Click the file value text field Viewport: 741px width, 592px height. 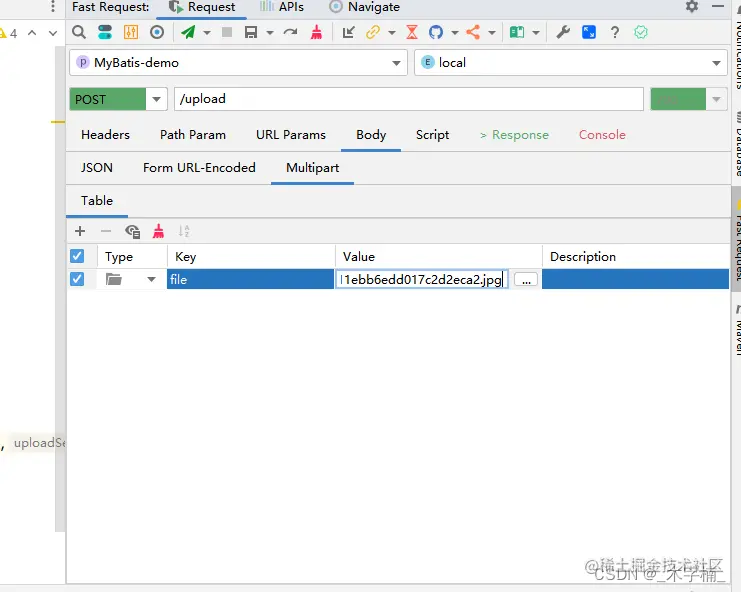tap(422, 279)
